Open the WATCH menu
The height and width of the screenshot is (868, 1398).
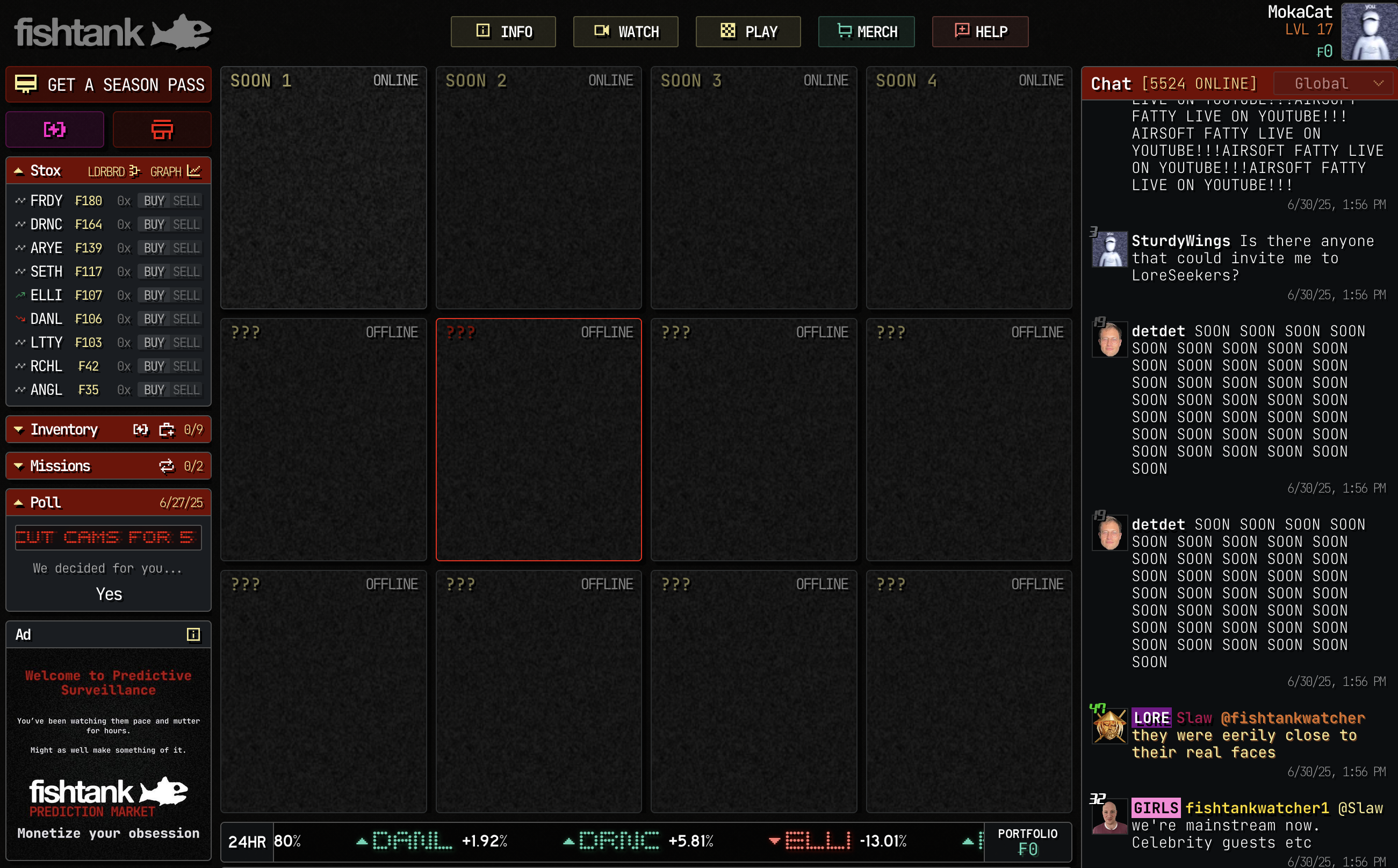tap(625, 32)
